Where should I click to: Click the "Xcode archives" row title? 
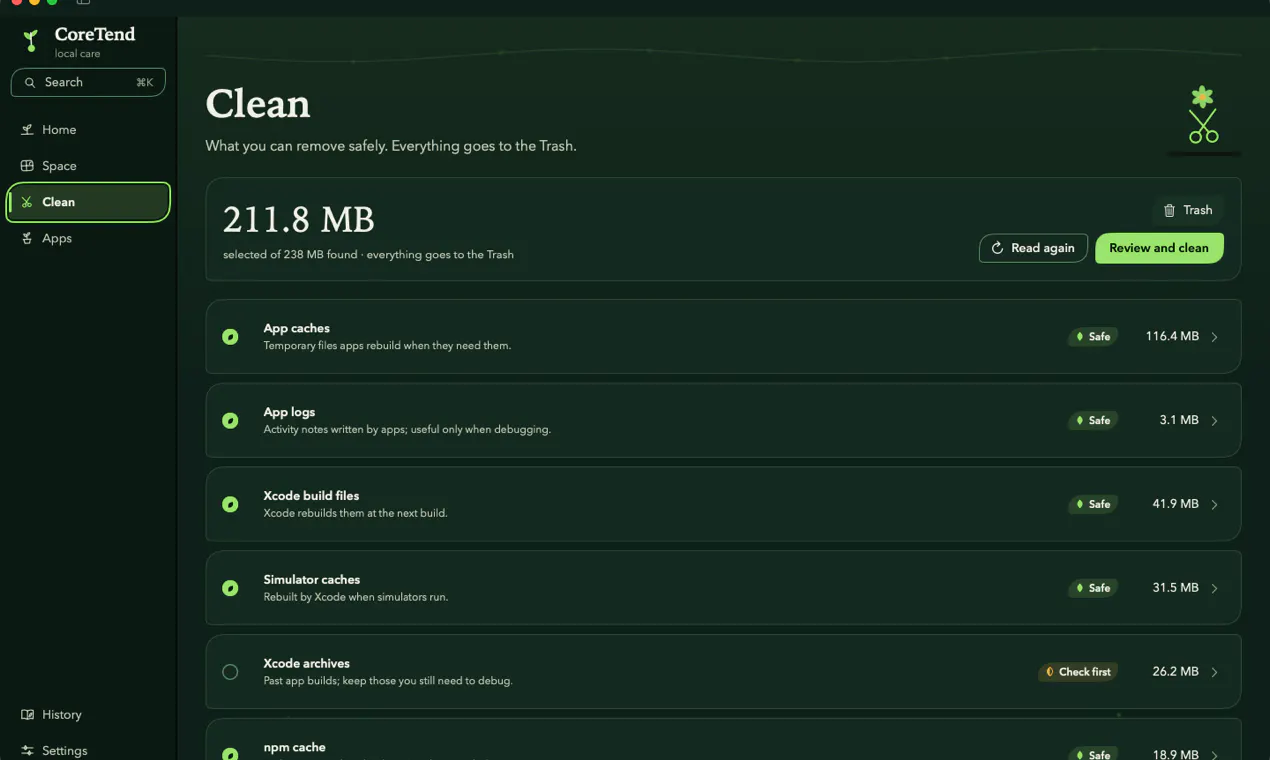tap(306, 663)
